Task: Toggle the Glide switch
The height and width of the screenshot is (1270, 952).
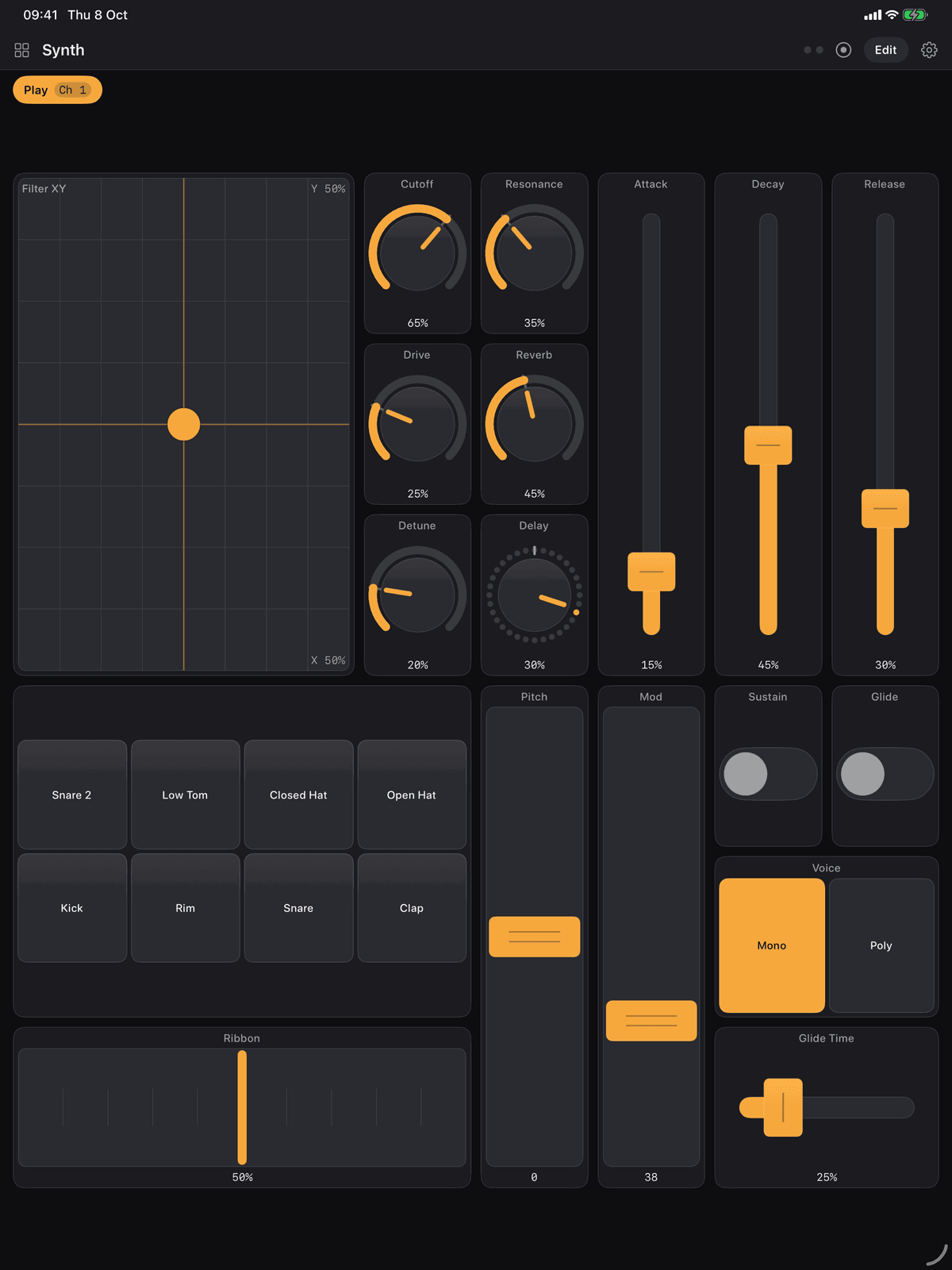Action: coord(885,774)
